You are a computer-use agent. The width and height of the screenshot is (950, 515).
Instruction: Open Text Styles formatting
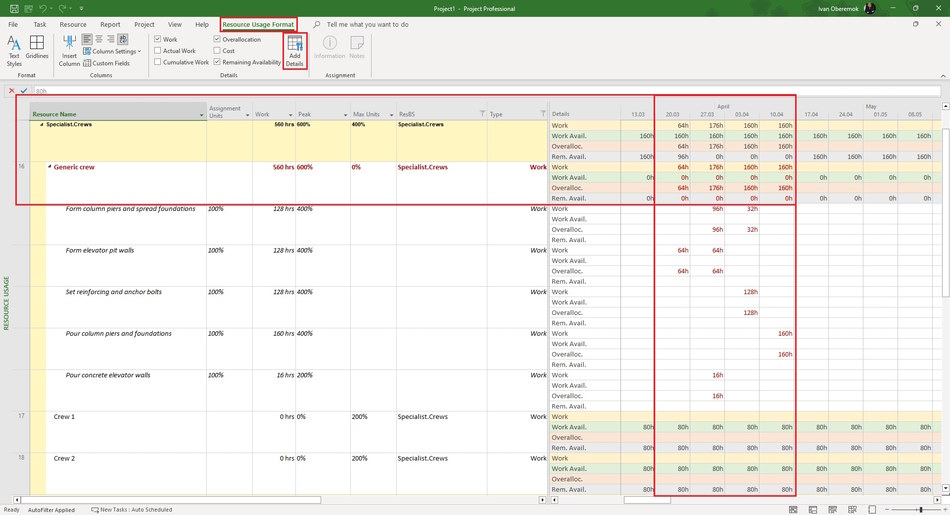coord(14,51)
